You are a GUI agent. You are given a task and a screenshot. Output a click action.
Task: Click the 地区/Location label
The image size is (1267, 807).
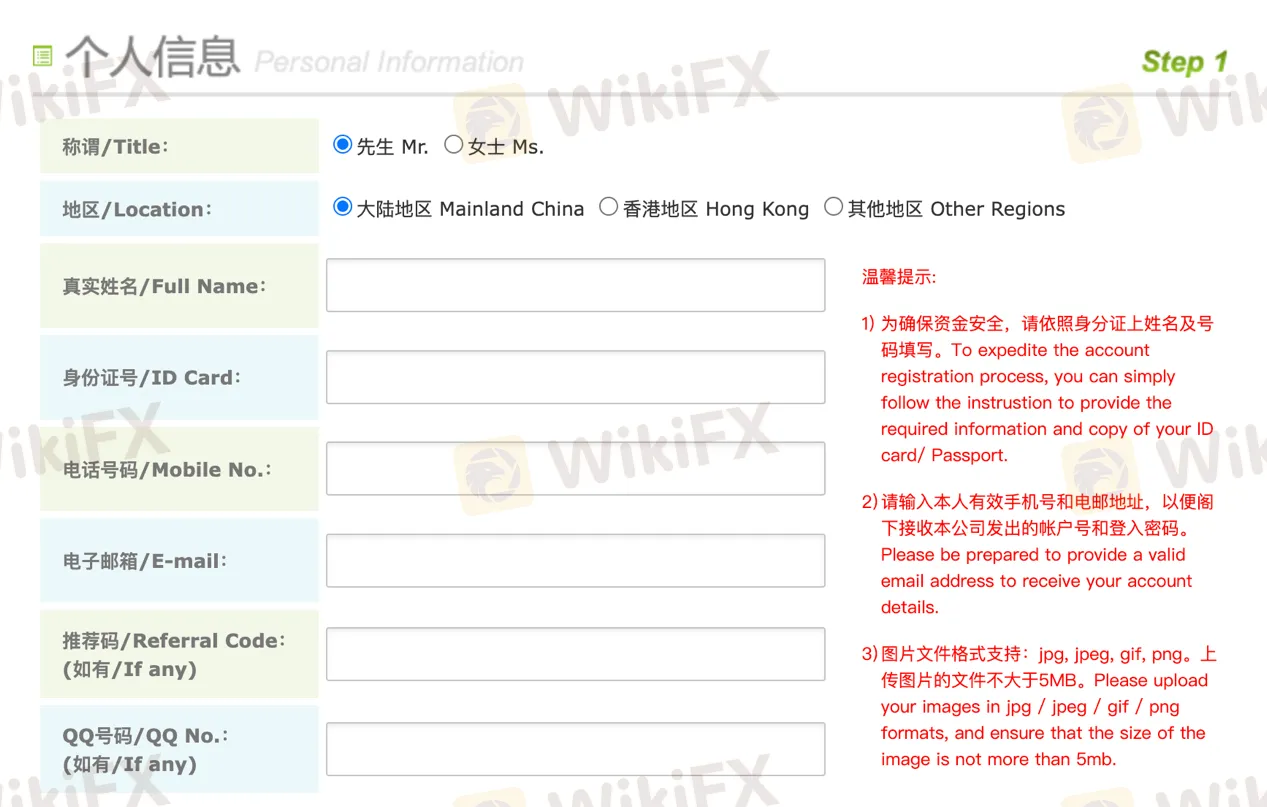click(x=137, y=210)
